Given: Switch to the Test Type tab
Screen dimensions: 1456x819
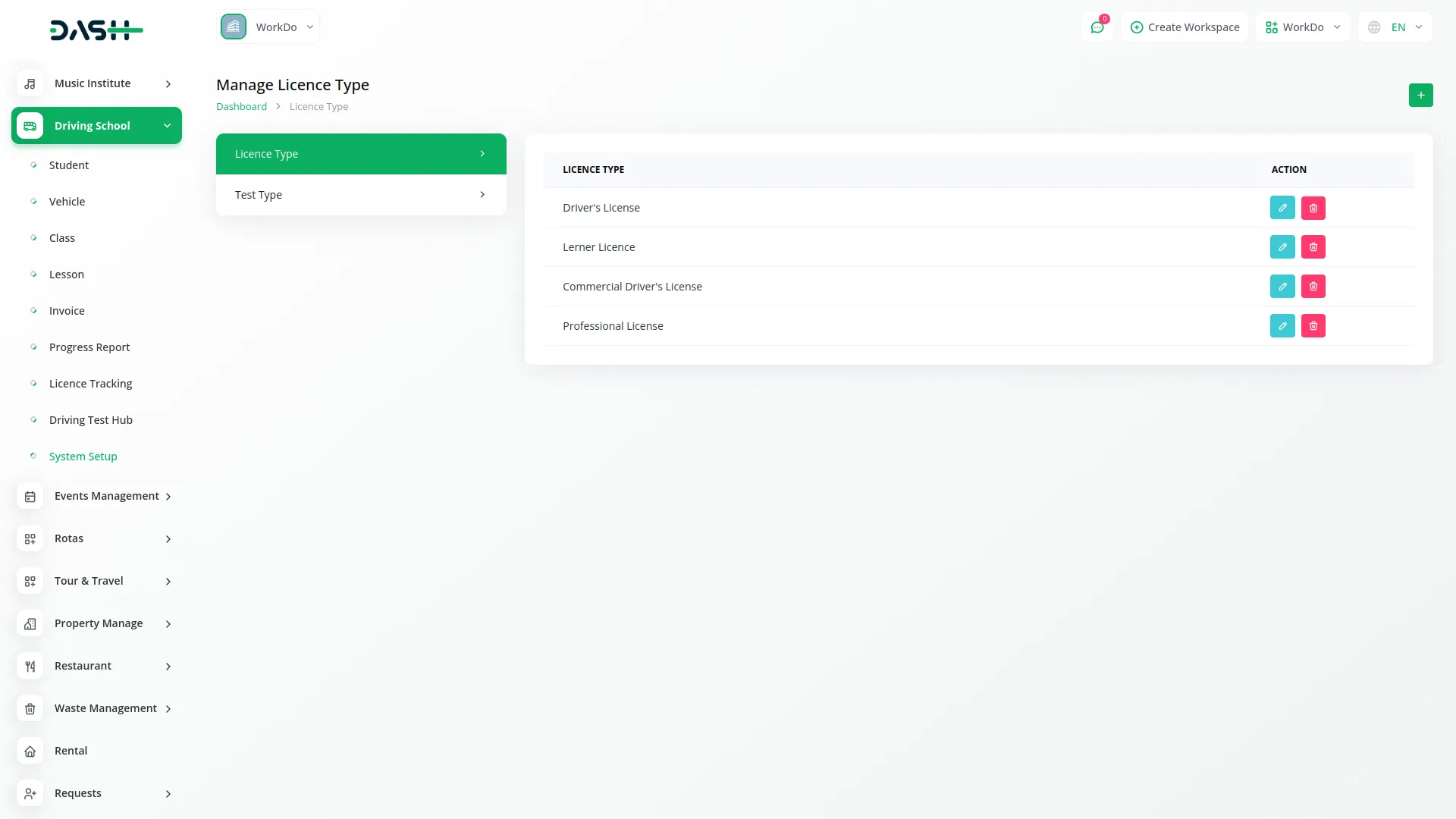Looking at the screenshot, I should pyautogui.click(x=361, y=195).
